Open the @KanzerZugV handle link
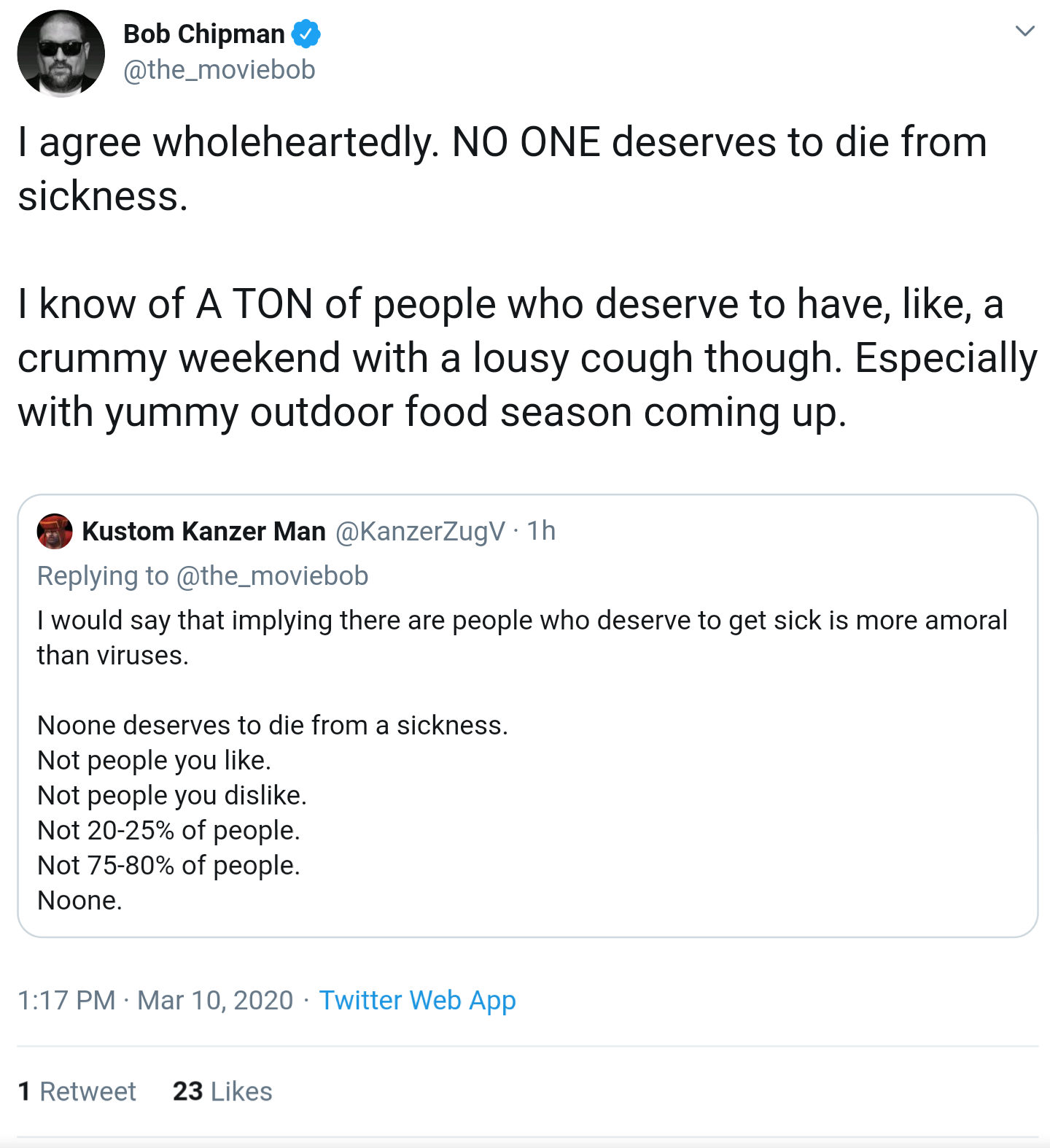 tap(420, 532)
